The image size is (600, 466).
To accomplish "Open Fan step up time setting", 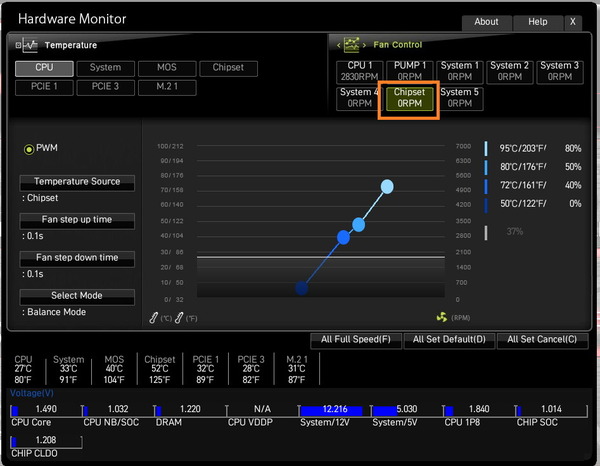I will [x=77, y=220].
